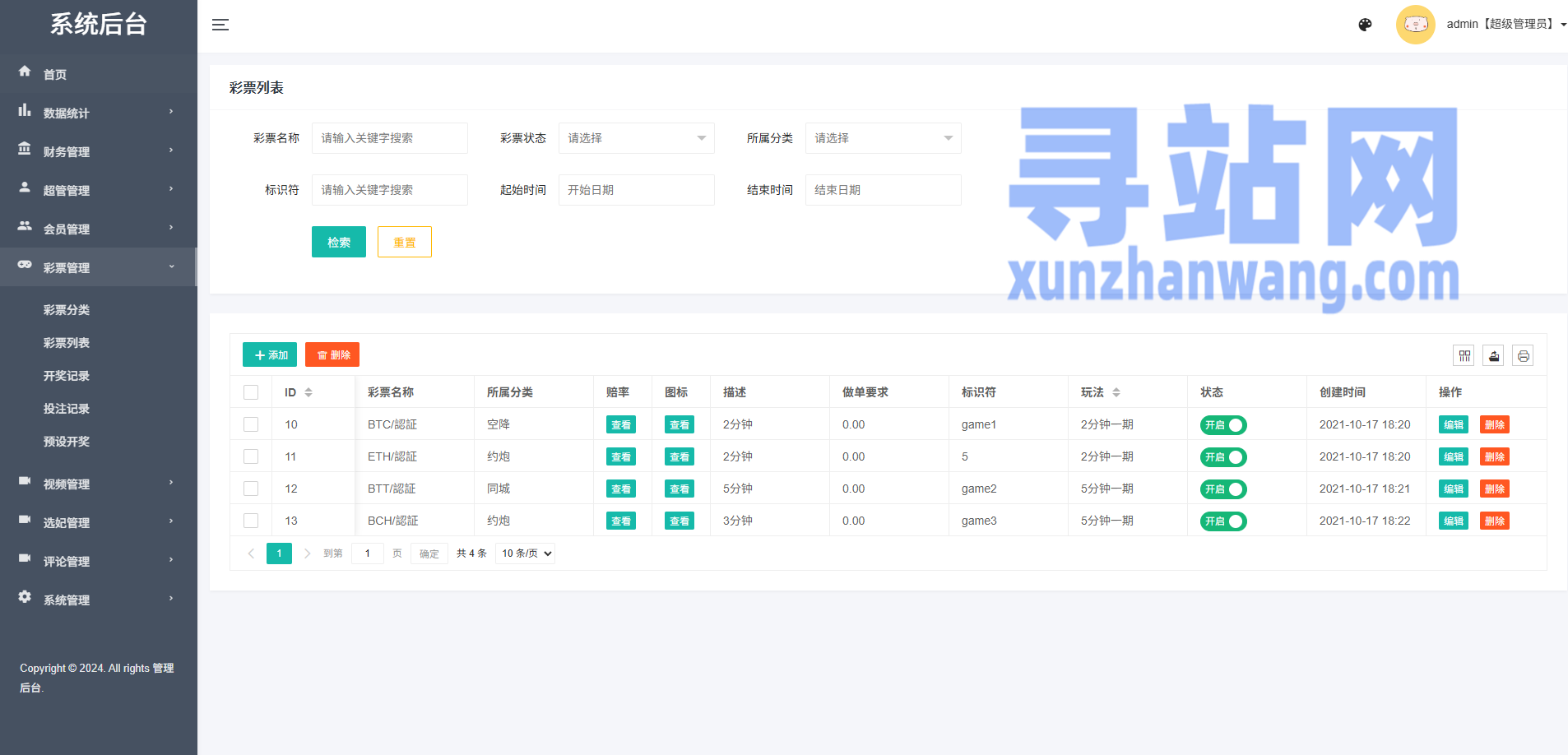Viewport: 1568px width, 755px height.
Task: Click the 重置 reset button
Action: [404, 242]
